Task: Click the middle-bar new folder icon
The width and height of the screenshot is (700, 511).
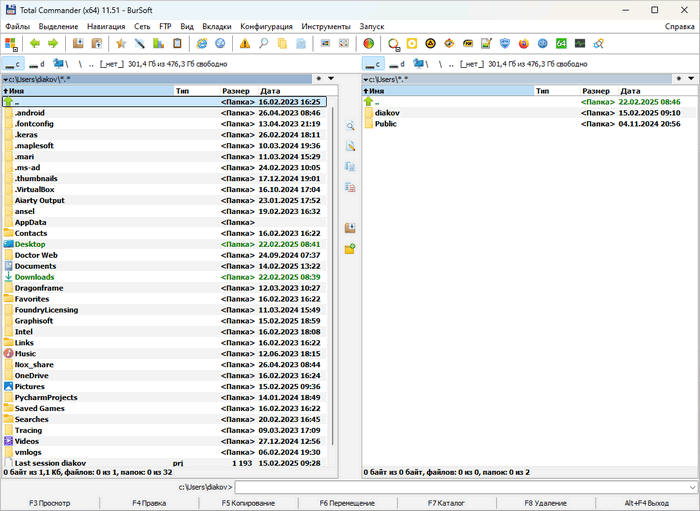Action: [350, 249]
